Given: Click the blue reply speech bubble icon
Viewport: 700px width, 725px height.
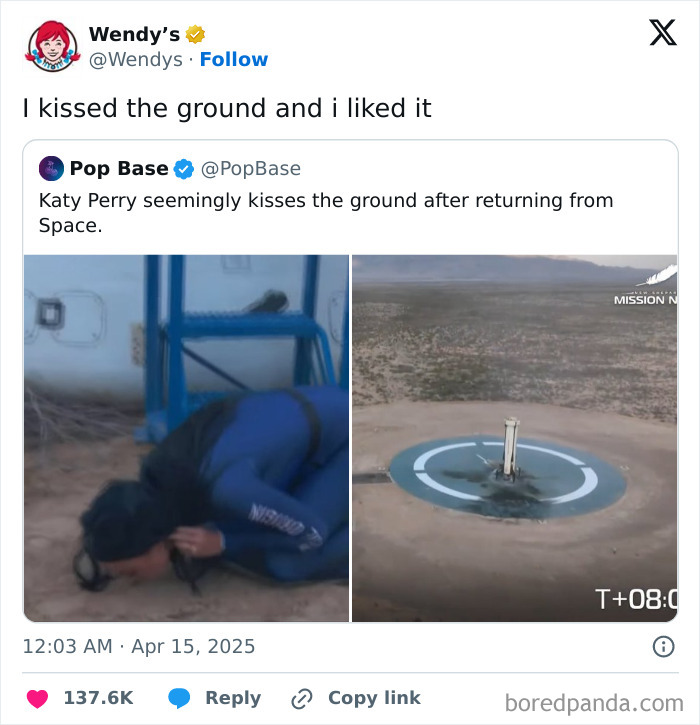Looking at the screenshot, I should pyautogui.click(x=179, y=698).
